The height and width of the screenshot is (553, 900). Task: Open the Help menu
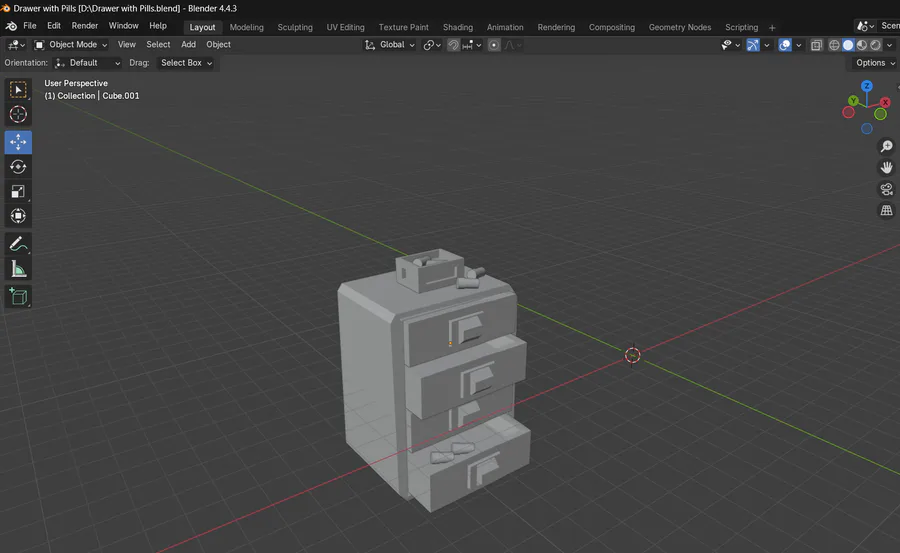click(x=158, y=26)
